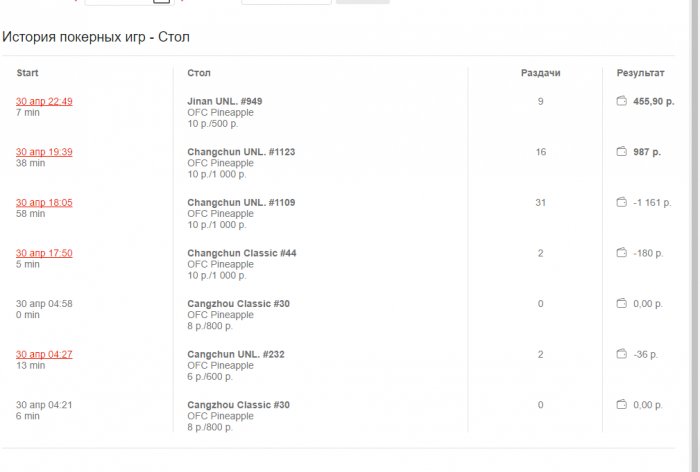Open the 30 апр 17:50 session link
Screen dimensions: 700x472
(44, 253)
